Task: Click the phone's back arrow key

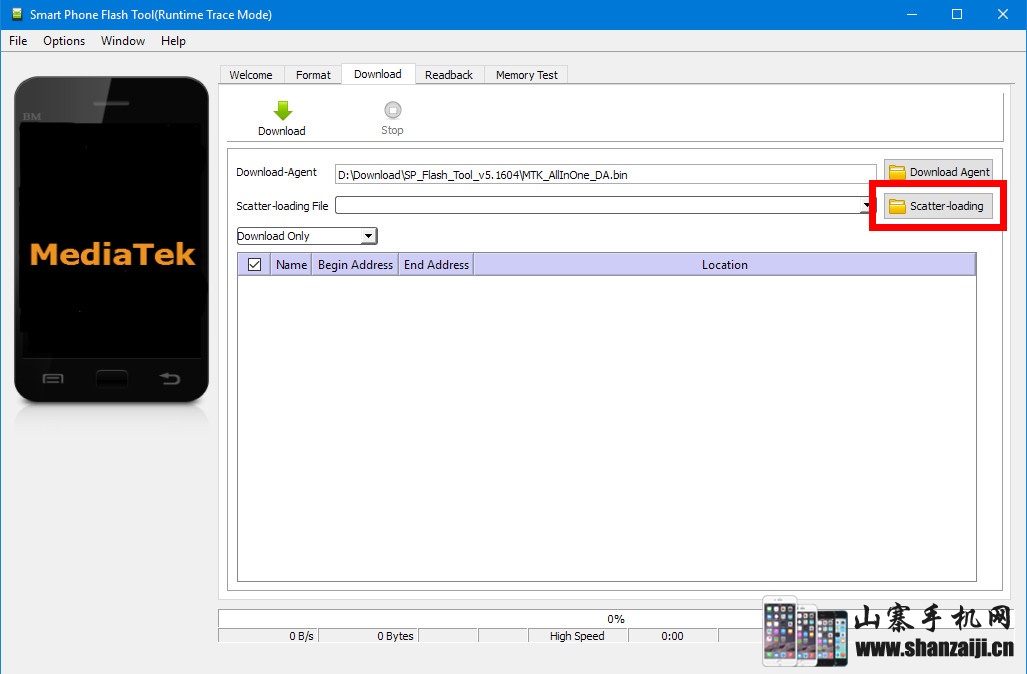Action: point(170,379)
